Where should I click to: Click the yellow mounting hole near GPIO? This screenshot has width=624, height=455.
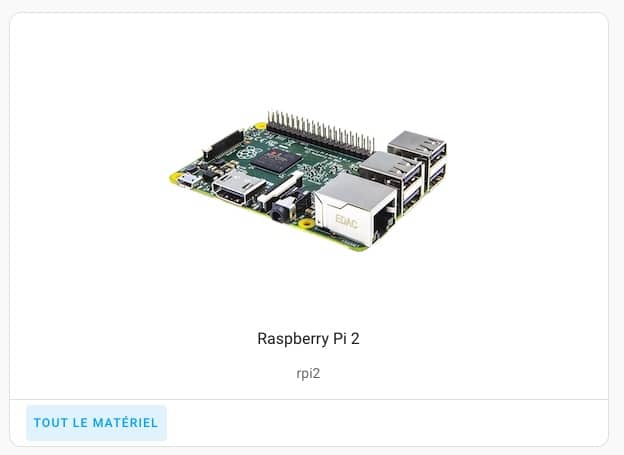coord(261,126)
